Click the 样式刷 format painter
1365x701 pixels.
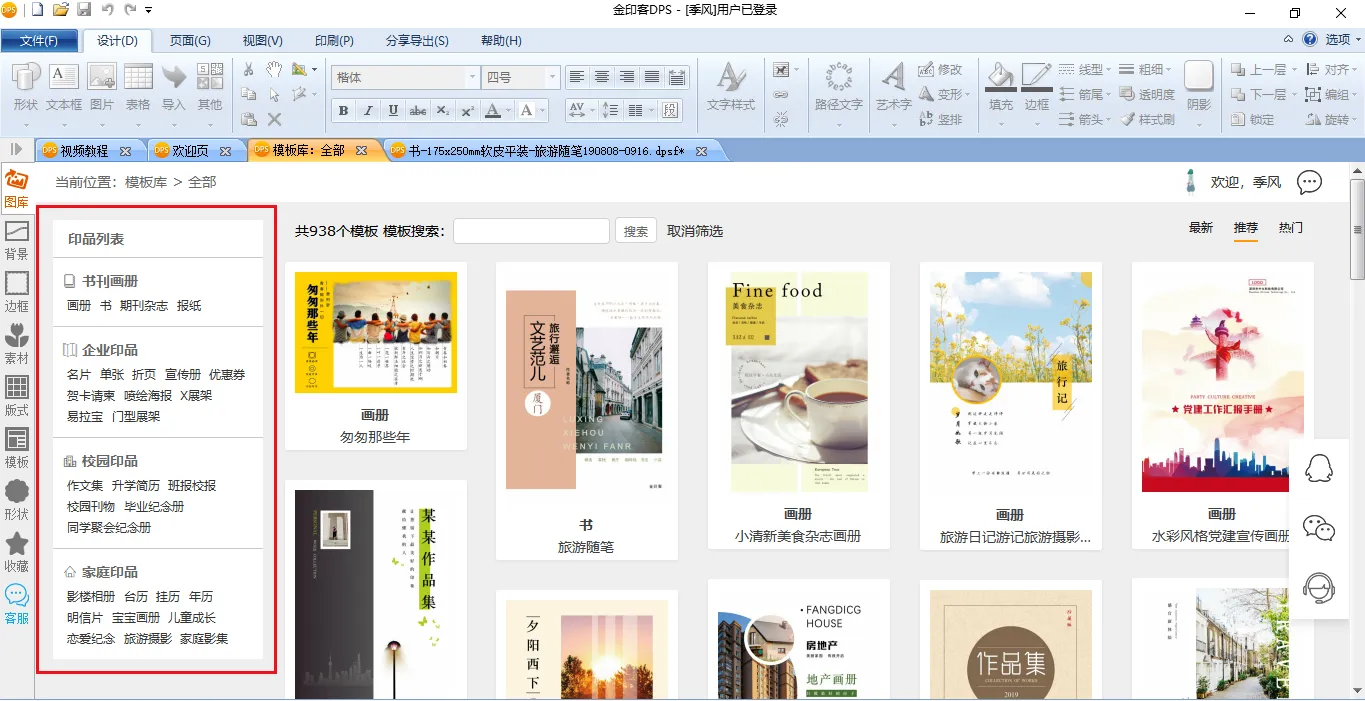[x=1147, y=119]
